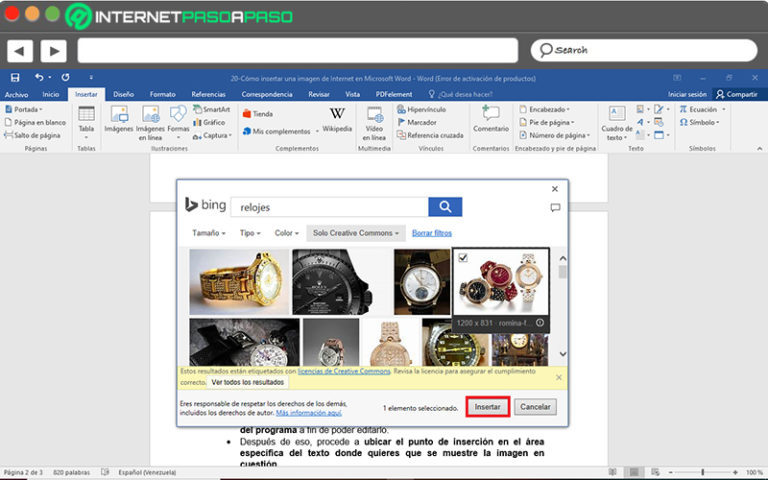
Task: Save the document with the floppy disk icon
Action: (x=15, y=77)
